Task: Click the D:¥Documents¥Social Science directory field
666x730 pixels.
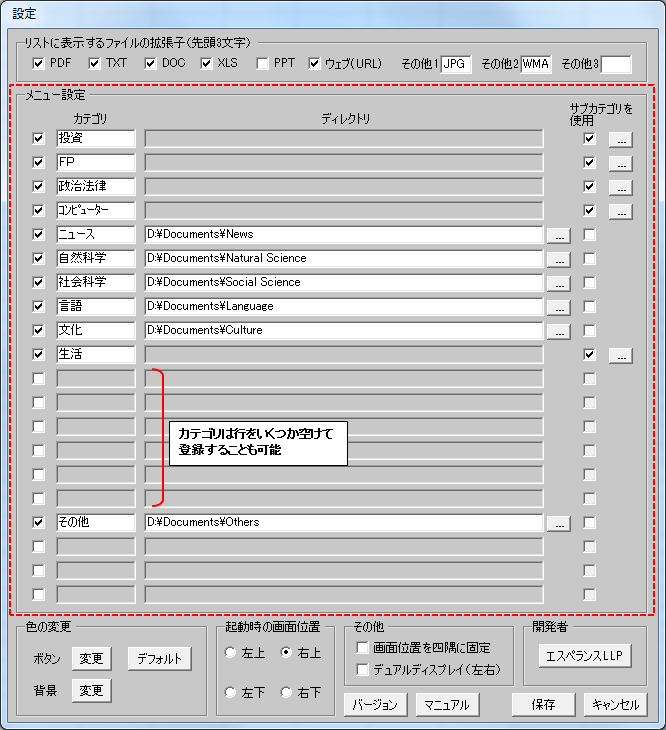Action: (x=343, y=282)
